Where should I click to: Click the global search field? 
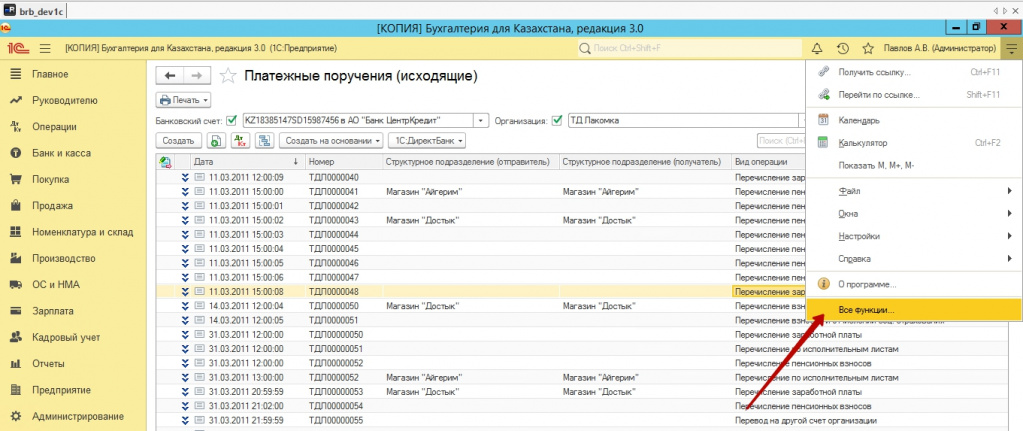tap(690, 48)
